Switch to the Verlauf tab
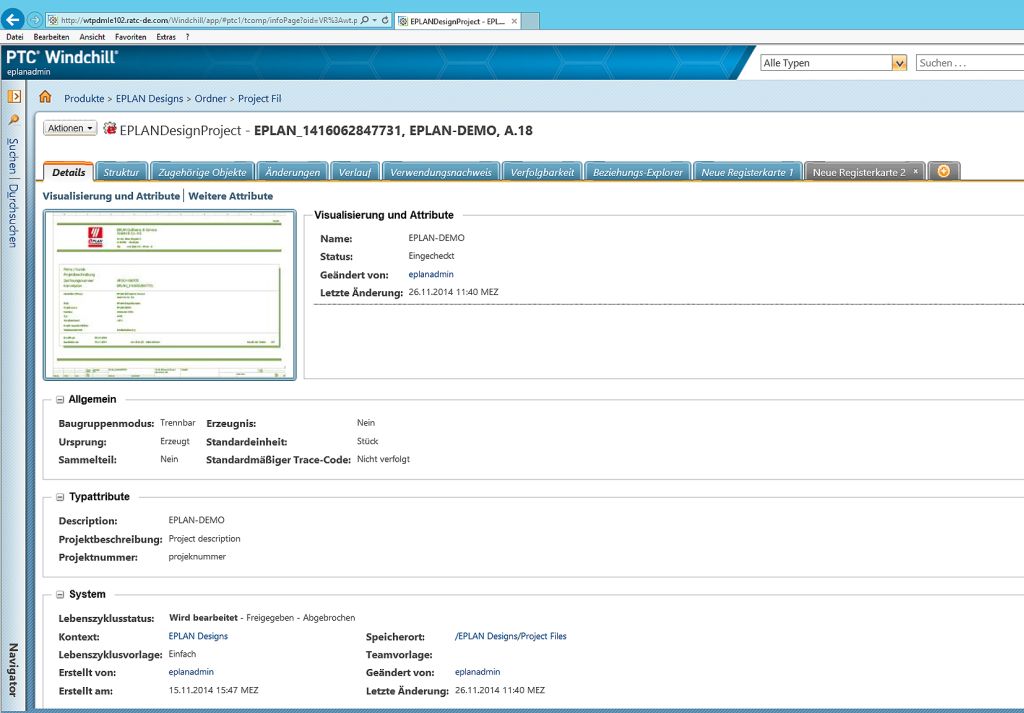The width and height of the screenshot is (1024, 713). (355, 172)
